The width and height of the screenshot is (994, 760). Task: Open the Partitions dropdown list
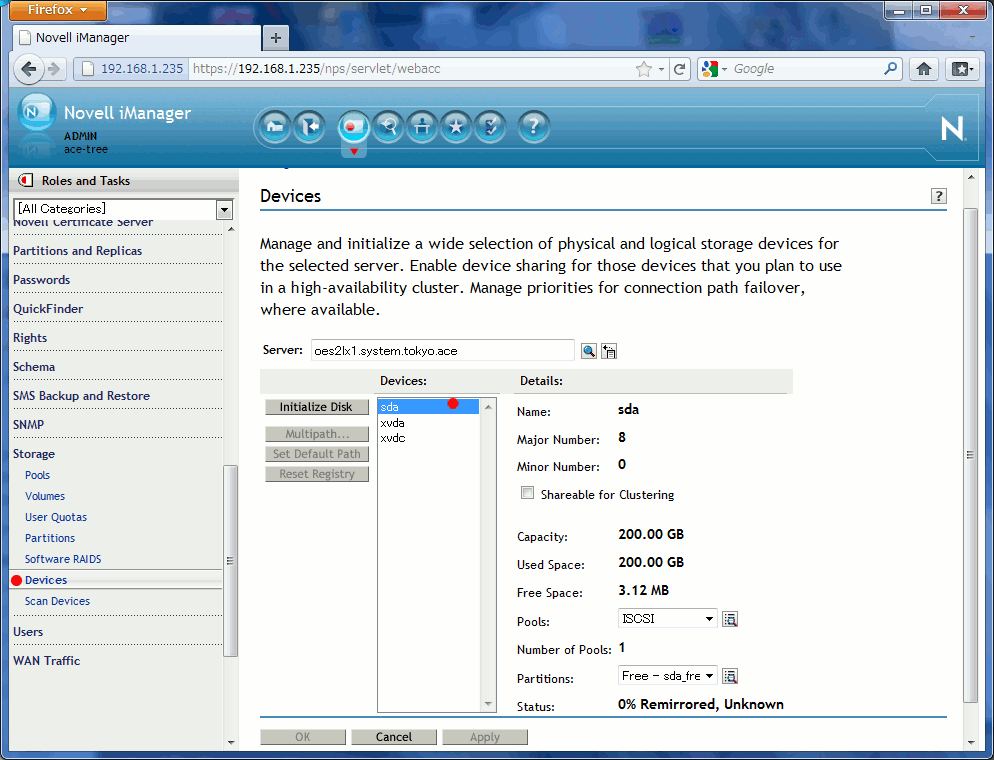tap(668, 676)
